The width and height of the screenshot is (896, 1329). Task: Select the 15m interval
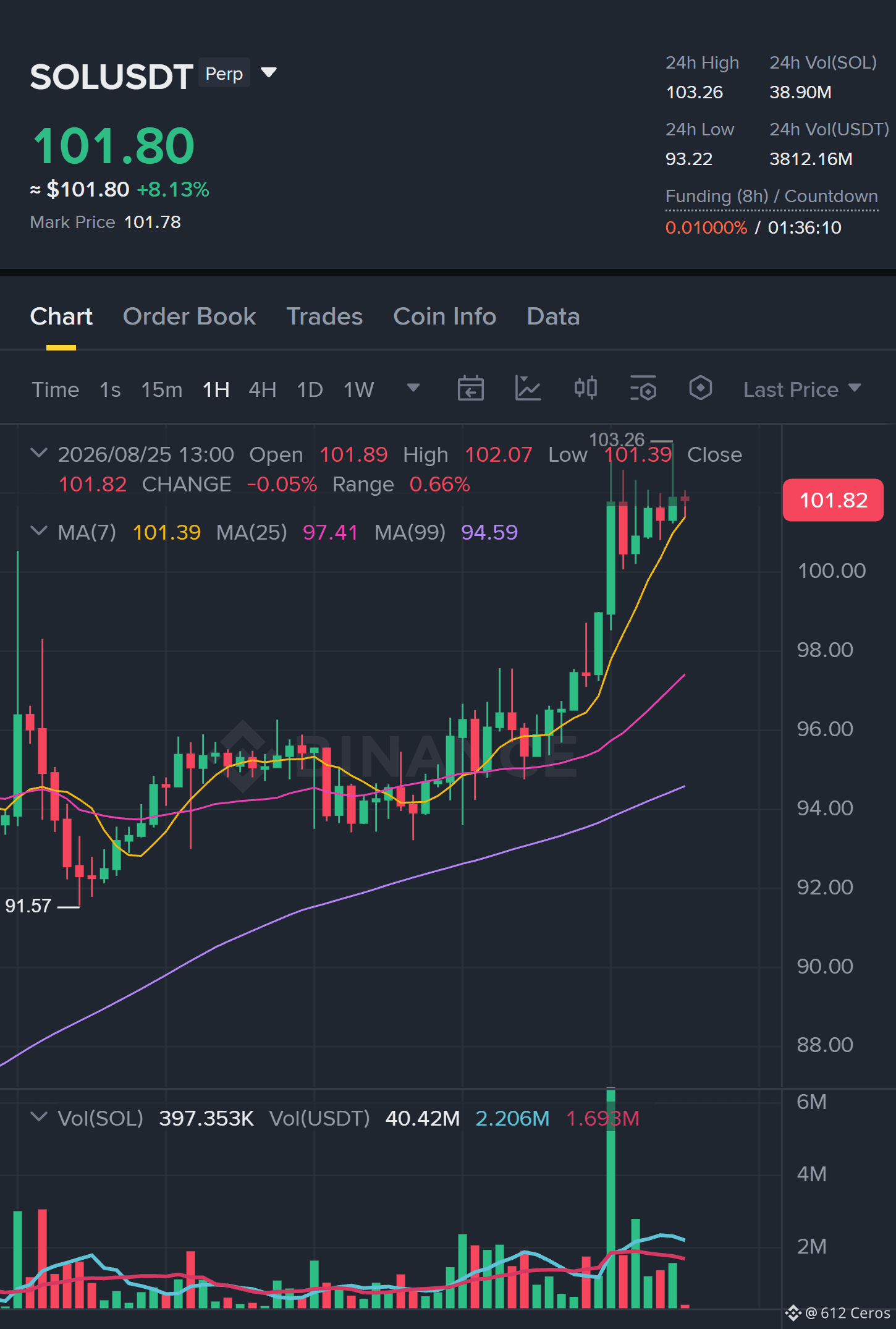click(162, 389)
